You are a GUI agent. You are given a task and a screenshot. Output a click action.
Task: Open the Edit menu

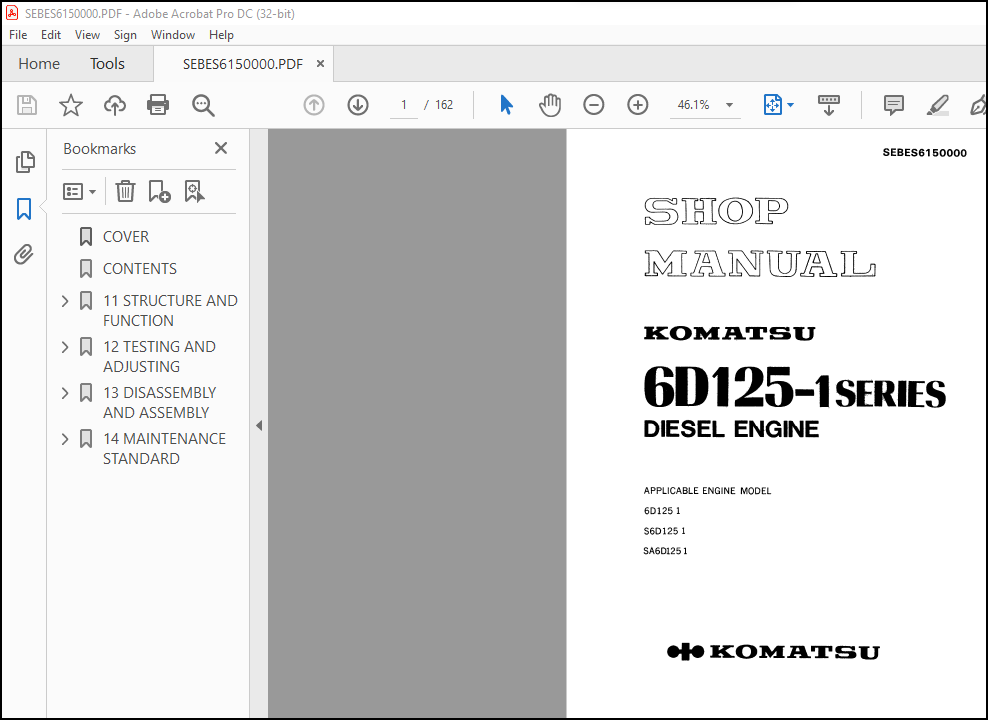coord(50,35)
